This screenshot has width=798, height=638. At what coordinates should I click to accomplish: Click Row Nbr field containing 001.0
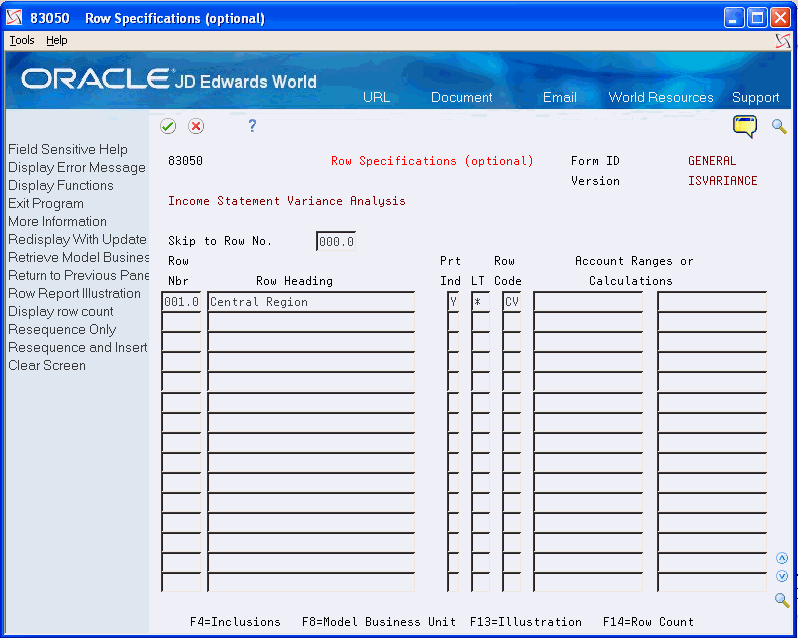(x=181, y=302)
